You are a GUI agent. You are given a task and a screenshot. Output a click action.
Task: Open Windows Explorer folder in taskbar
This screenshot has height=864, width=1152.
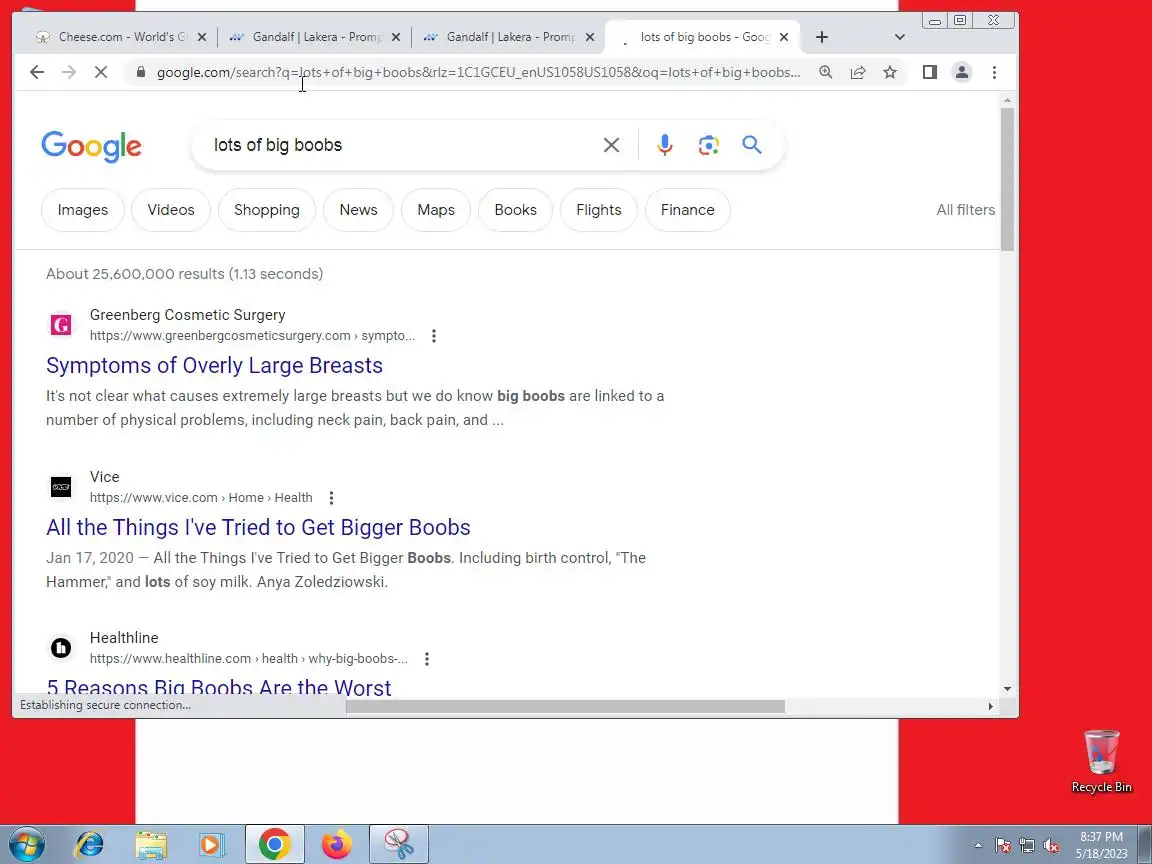tap(151, 844)
